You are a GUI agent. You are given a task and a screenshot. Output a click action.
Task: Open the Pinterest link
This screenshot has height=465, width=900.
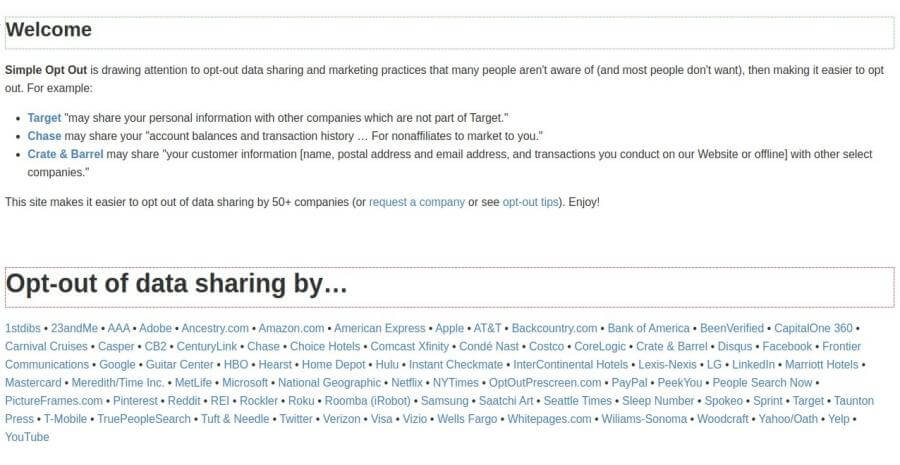135,401
